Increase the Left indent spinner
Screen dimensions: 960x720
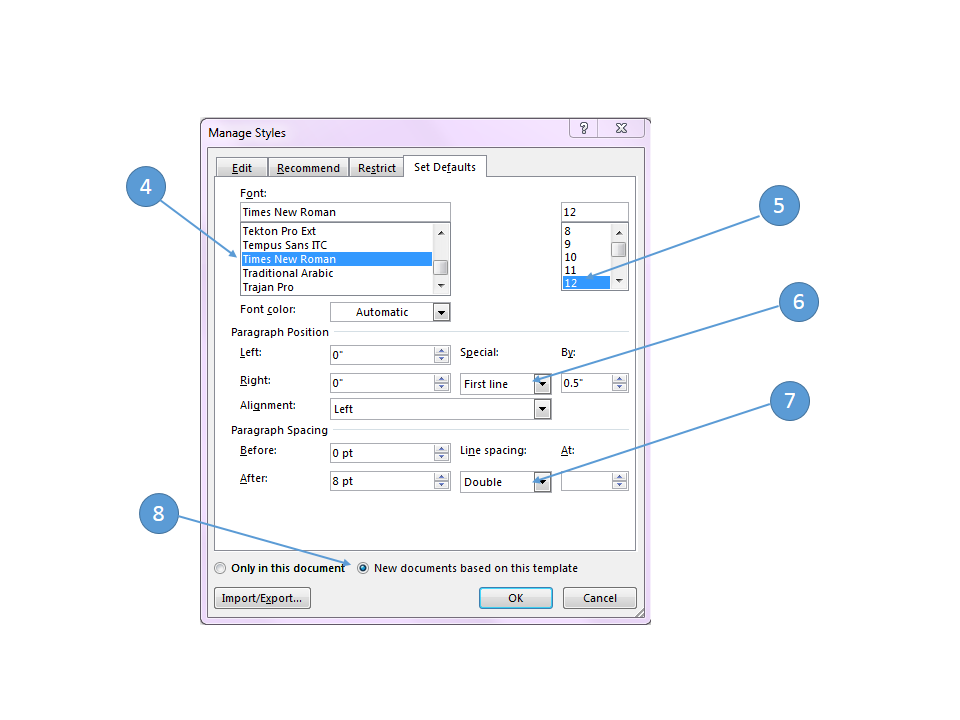(x=441, y=351)
